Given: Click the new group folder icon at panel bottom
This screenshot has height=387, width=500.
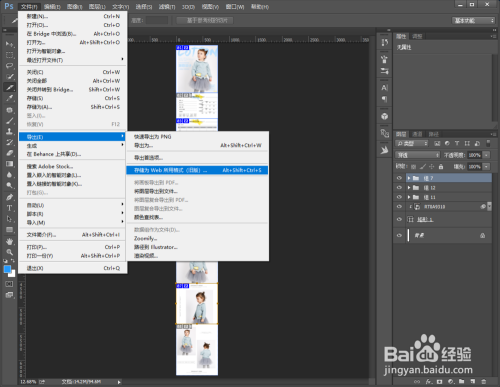Looking at the screenshot, I should [x=462, y=381].
